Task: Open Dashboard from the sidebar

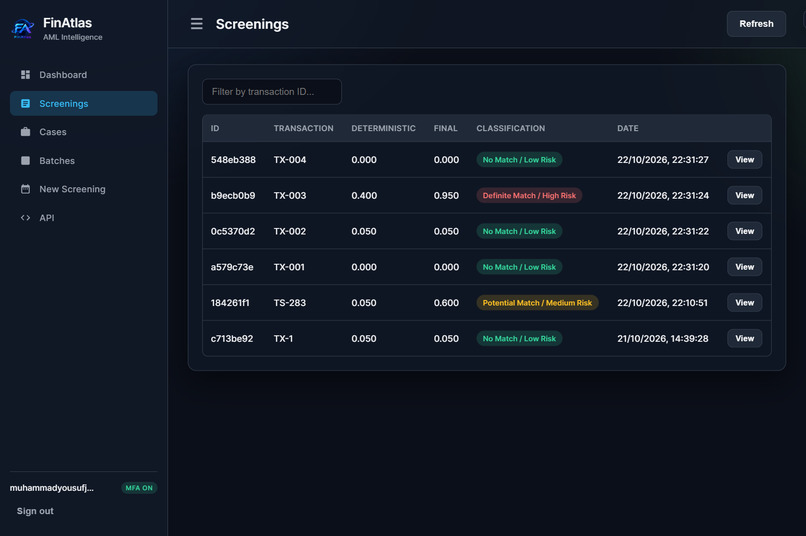Action: click(x=84, y=75)
